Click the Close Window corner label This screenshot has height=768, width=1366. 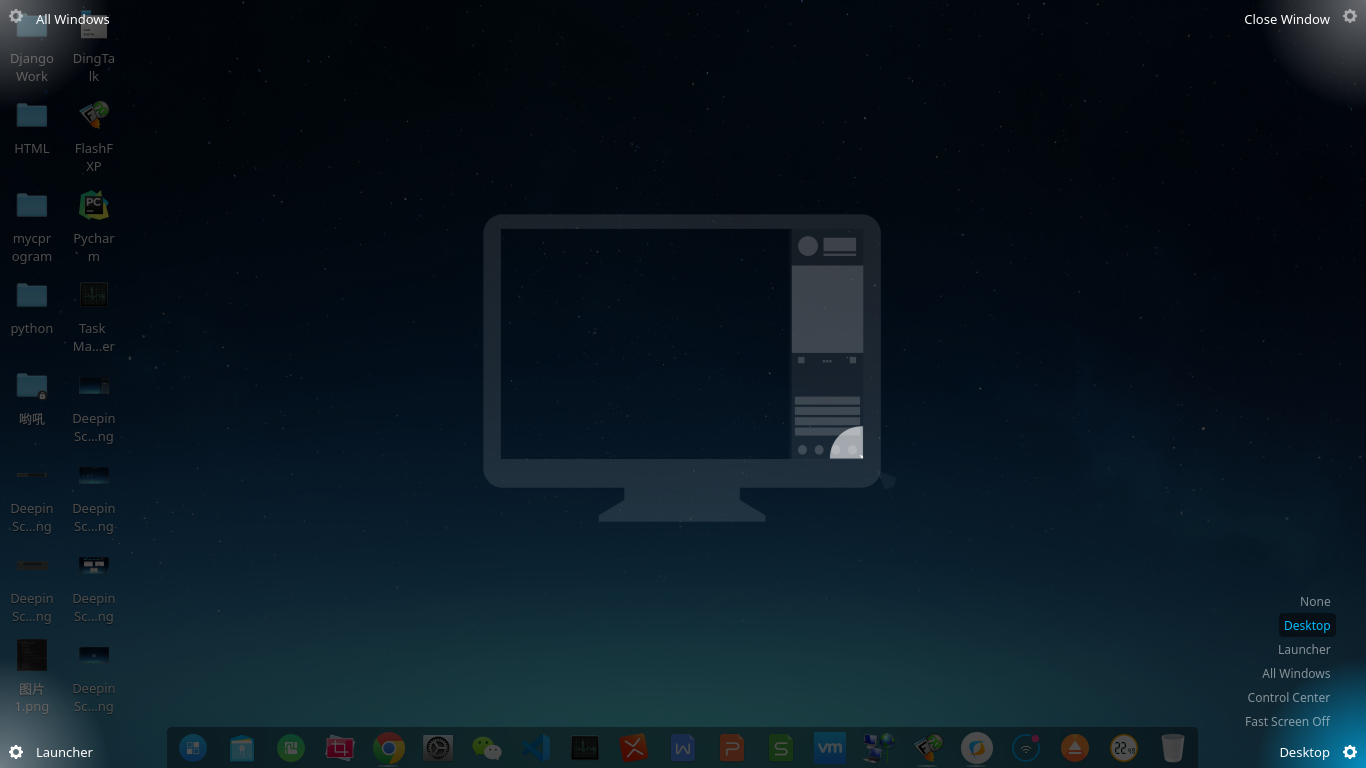point(1287,19)
